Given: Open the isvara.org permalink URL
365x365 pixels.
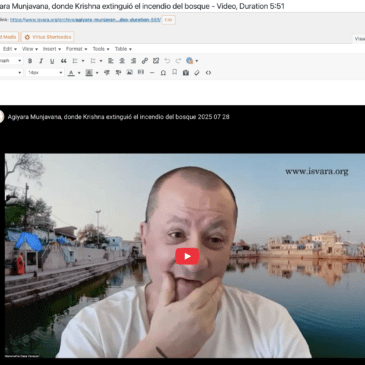Looking at the screenshot, I should (x=85, y=20).
